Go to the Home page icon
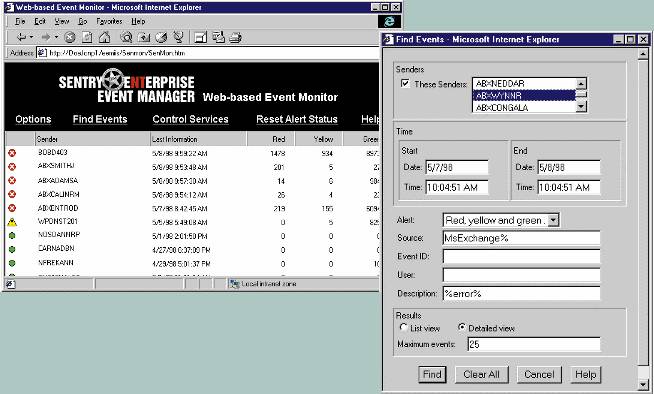654x394 pixels. tap(104, 38)
